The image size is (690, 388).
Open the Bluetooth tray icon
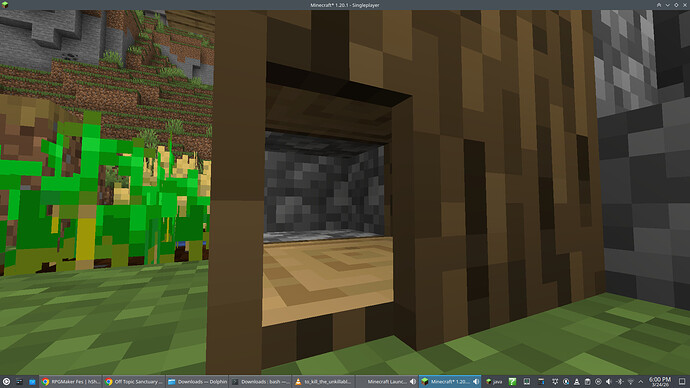tap(620, 381)
